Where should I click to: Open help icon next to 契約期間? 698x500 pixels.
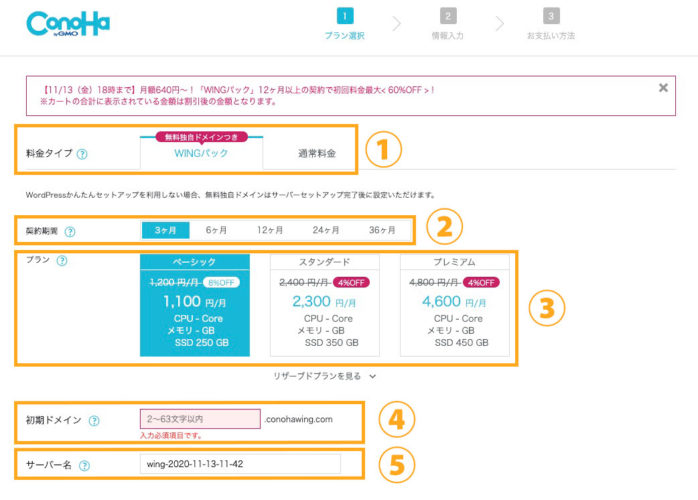click(70, 232)
